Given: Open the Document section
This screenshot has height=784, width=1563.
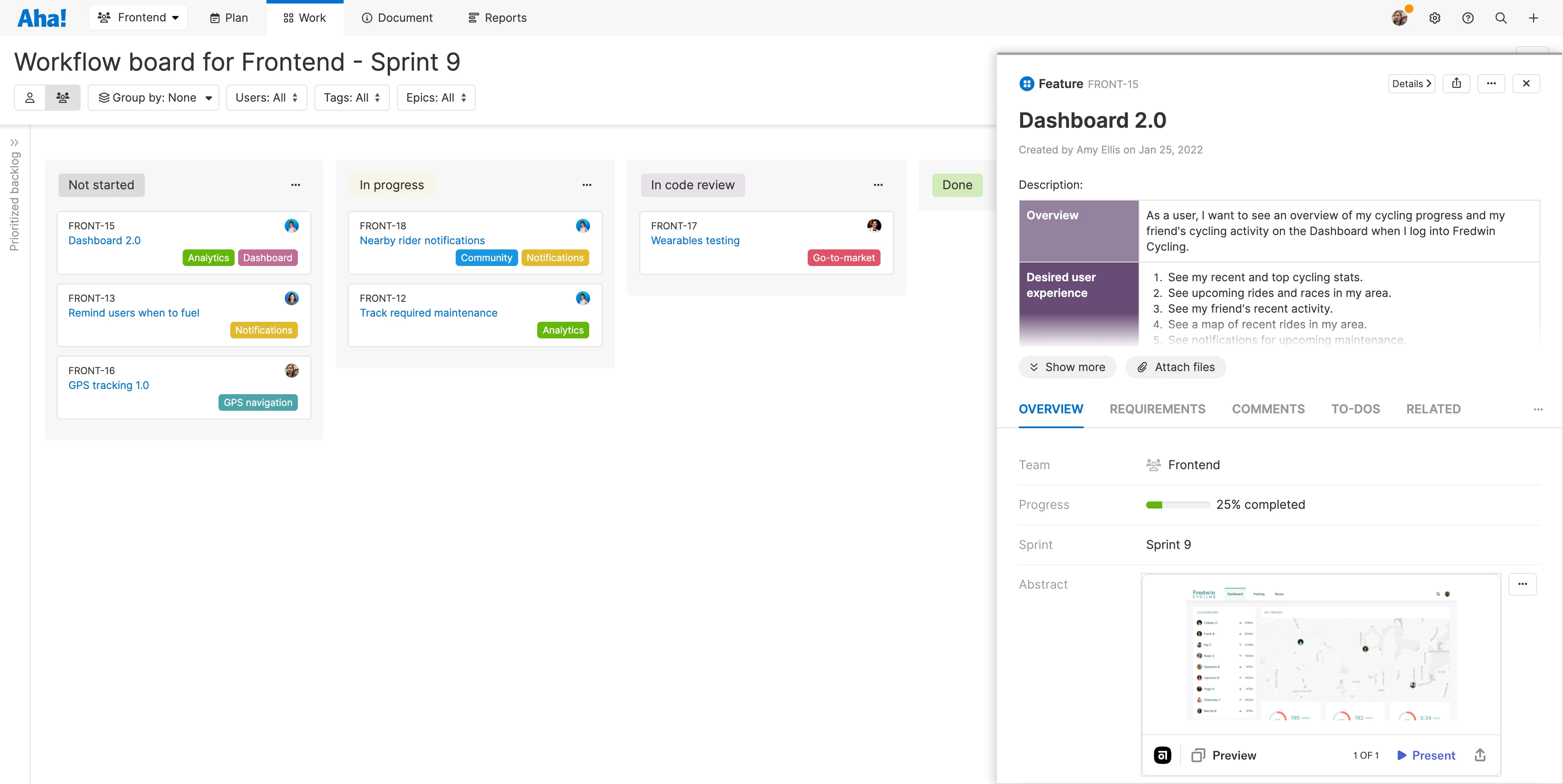Looking at the screenshot, I should [397, 17].
